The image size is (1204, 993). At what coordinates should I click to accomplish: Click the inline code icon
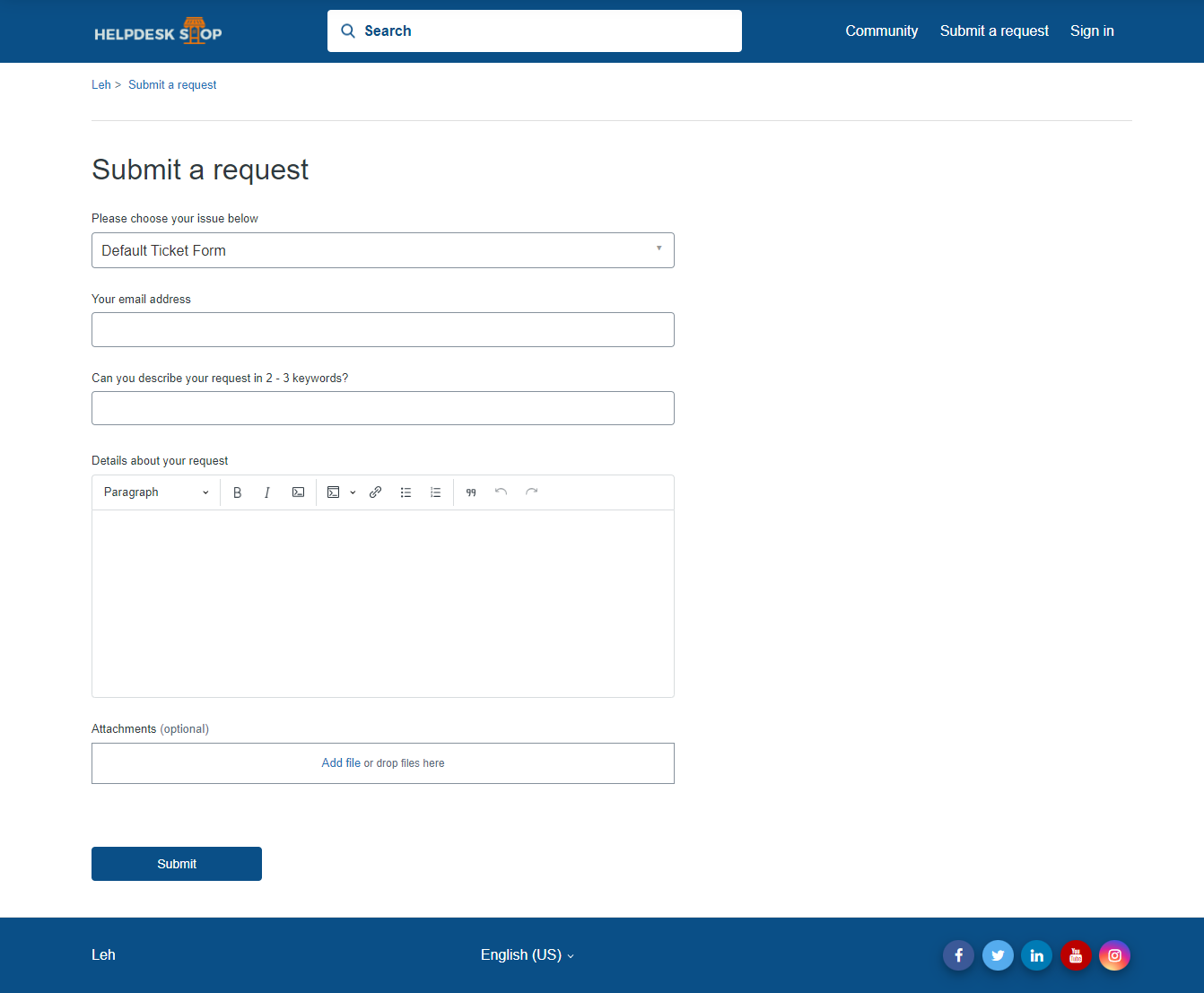298,492
